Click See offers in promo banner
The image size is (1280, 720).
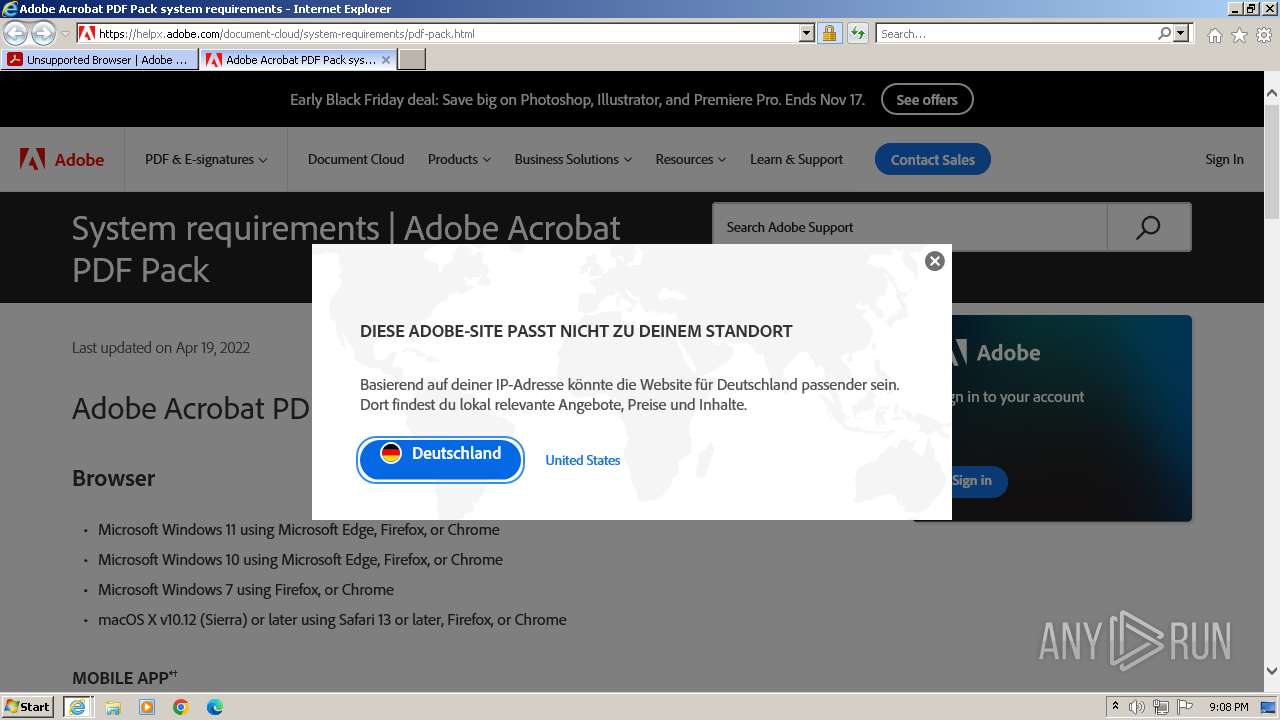927,99
